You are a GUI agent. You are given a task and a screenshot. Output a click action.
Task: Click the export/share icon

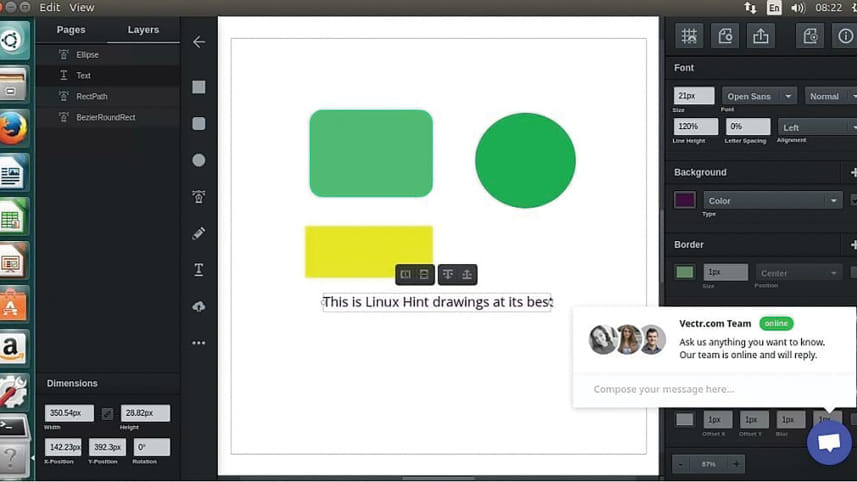pos(761,36)
